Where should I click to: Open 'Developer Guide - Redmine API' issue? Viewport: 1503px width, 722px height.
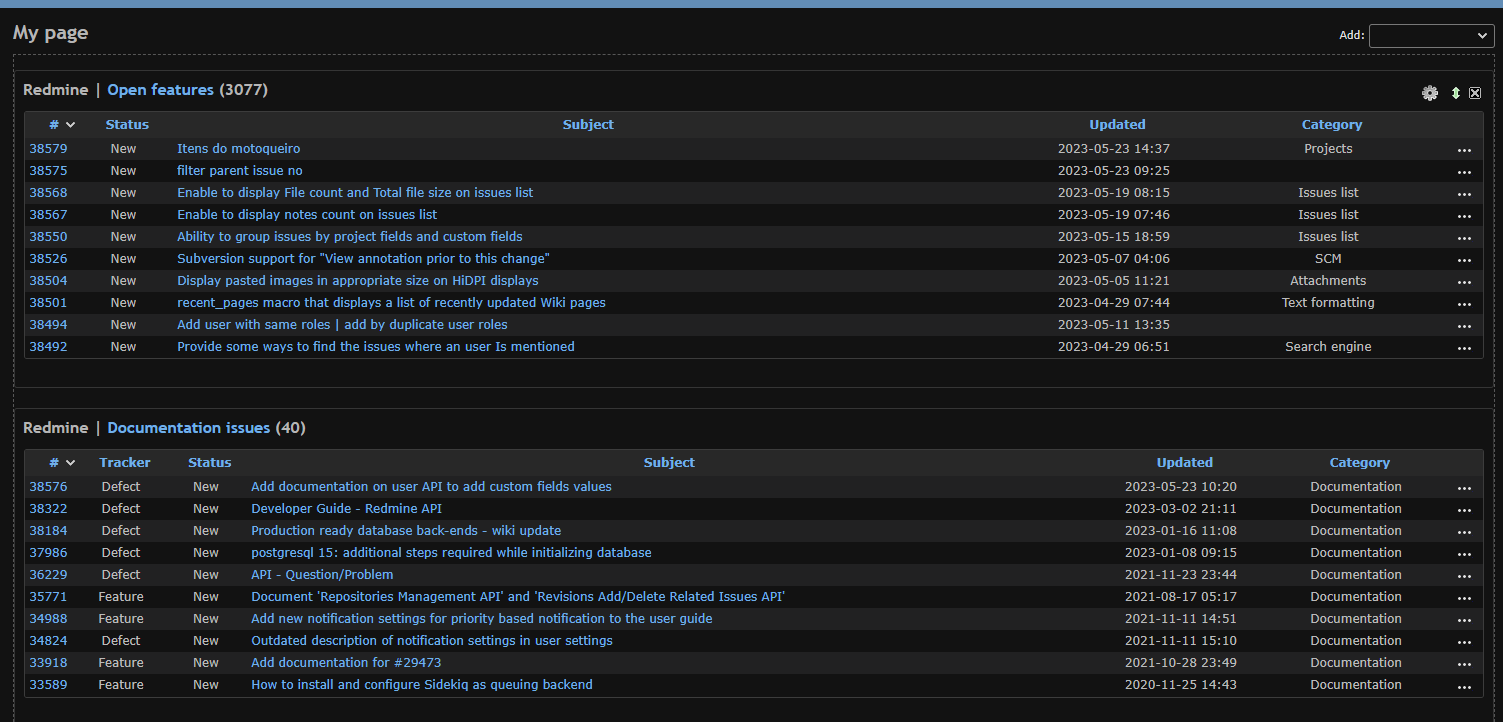(x=346, y=509)
